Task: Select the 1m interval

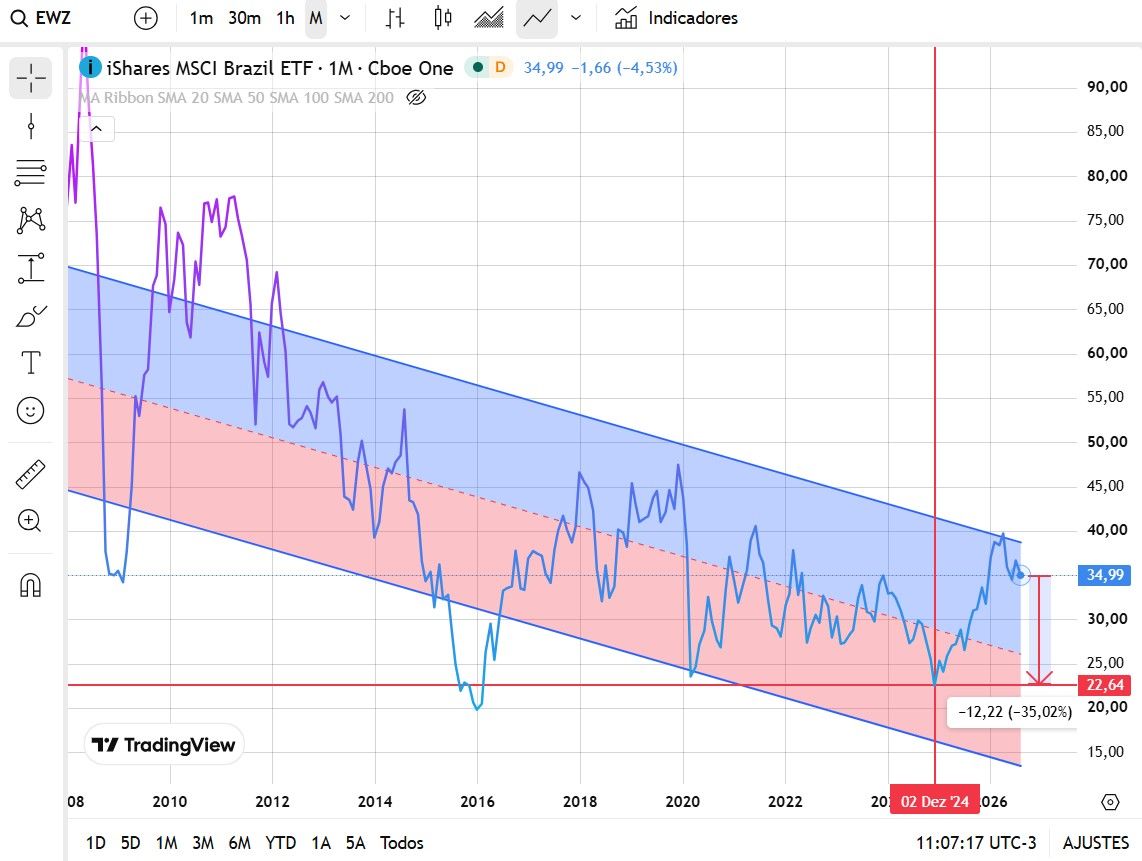Action: click(x=201, y=17)
